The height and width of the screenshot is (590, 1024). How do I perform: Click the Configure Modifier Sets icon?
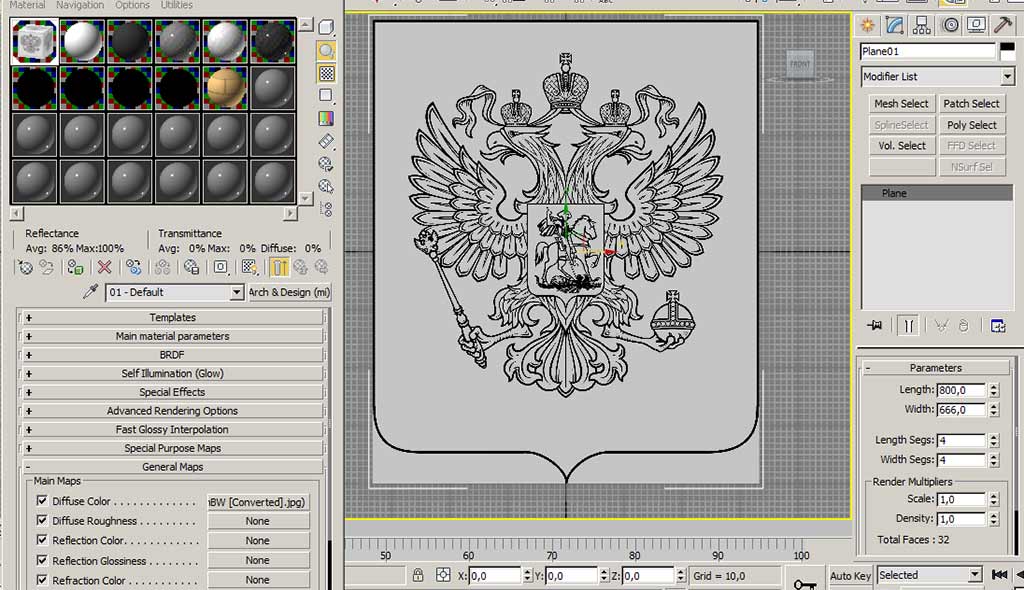997,325
